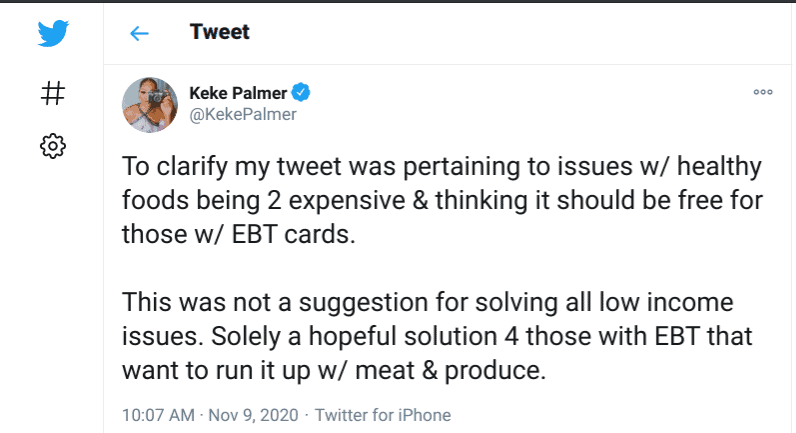Open the Explore hashtag page

(x=53, y=94)
